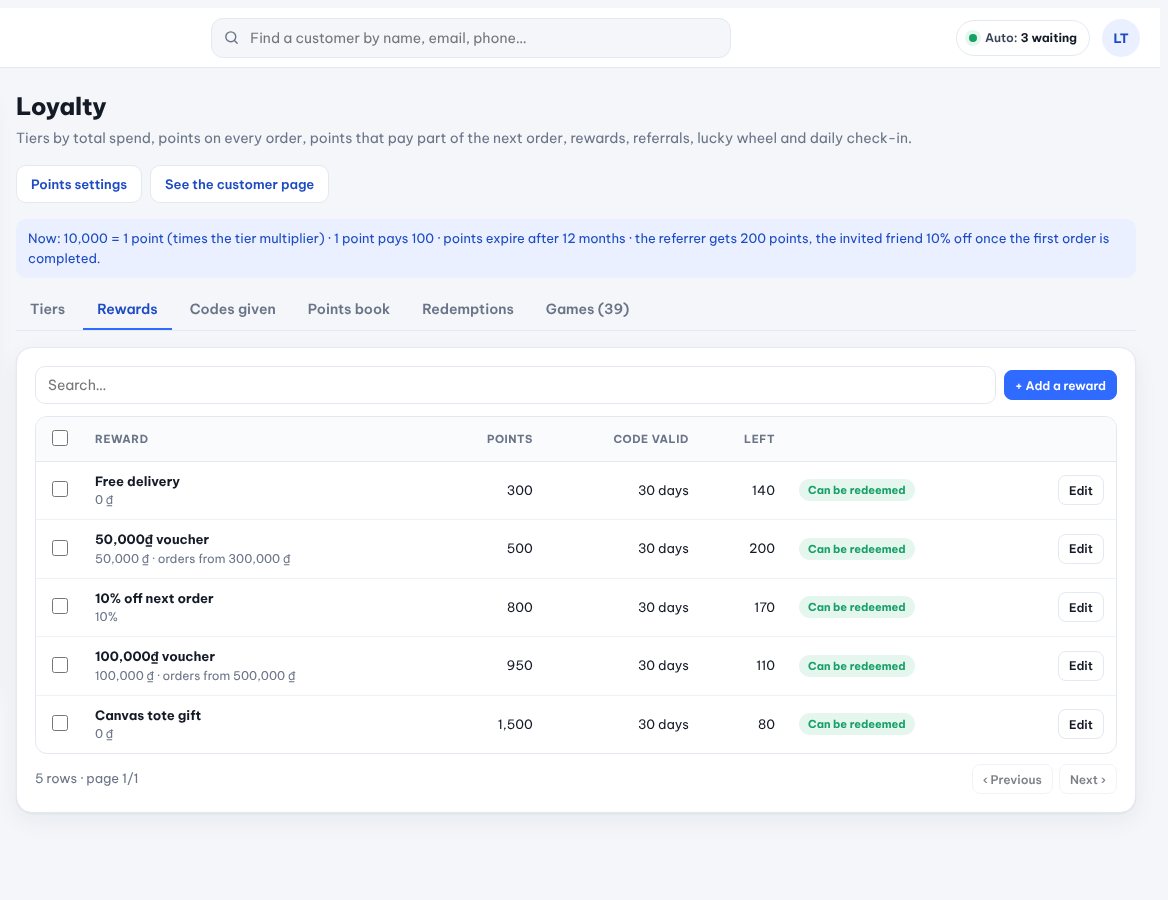This screenshot has width=1168, height=900.
Task: View the Redemptions tab
Action: pos(468,309)
